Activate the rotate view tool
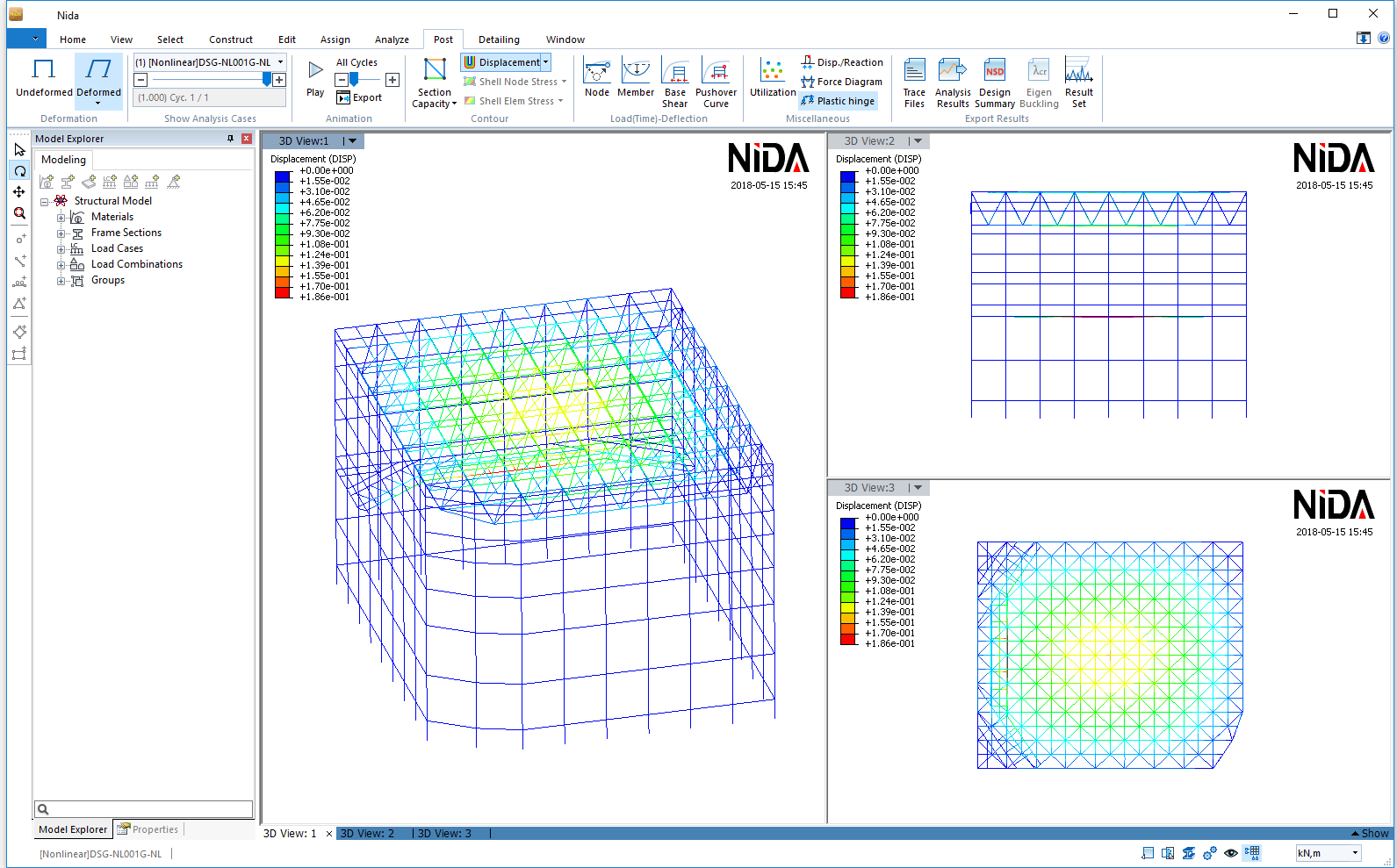The height and width of the screenshot is (868, 1397). pos(19,171)
